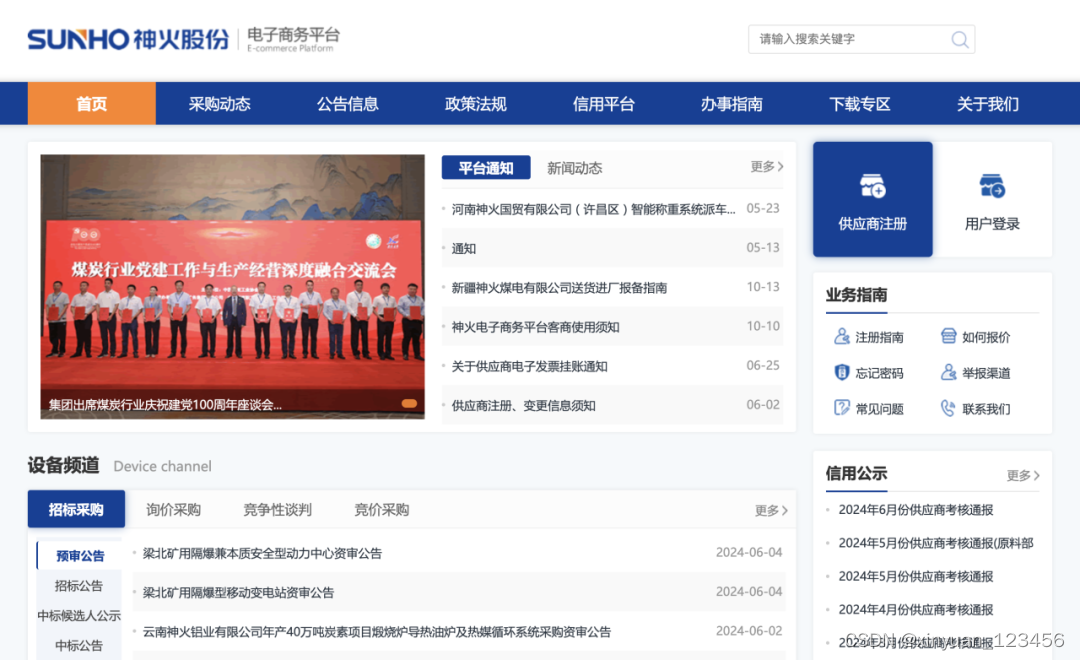1080x660 pixels.
Task: Click the search magnifier icon
Action: 959,39
